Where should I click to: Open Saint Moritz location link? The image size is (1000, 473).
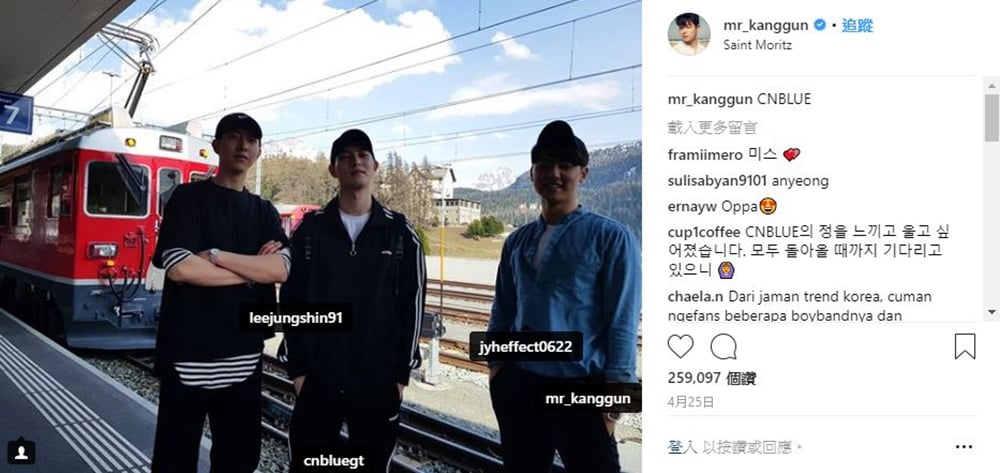click(x=758, y=45)
